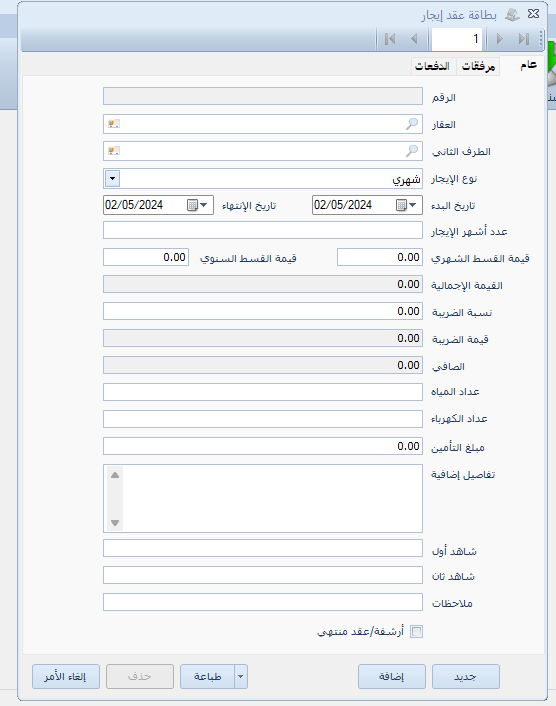Click the search magnifier in العقار field
This screenshot has width=556, height=706.
412,124
